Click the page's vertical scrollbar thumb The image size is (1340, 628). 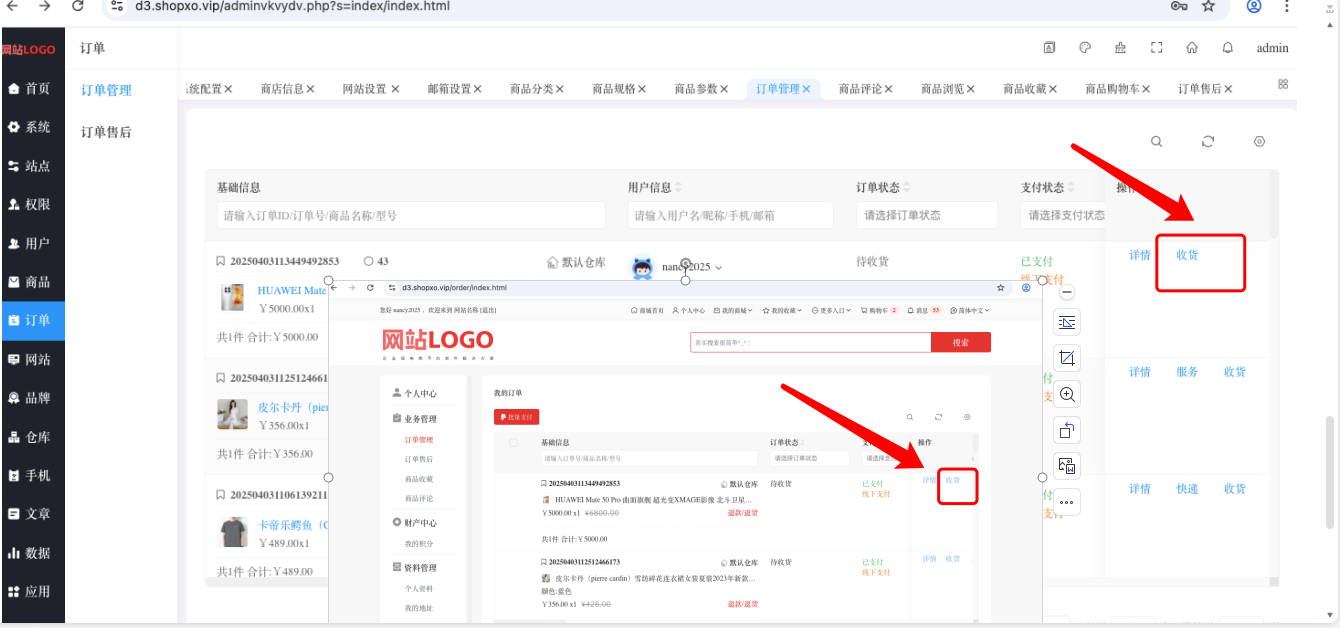[1330, 470]
